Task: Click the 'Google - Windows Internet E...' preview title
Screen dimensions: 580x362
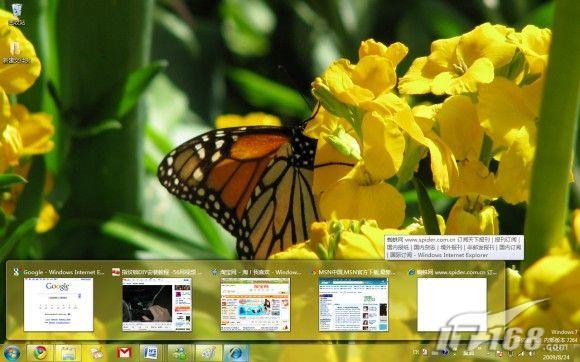Action: pyautogui.click(x=64, y=273)
